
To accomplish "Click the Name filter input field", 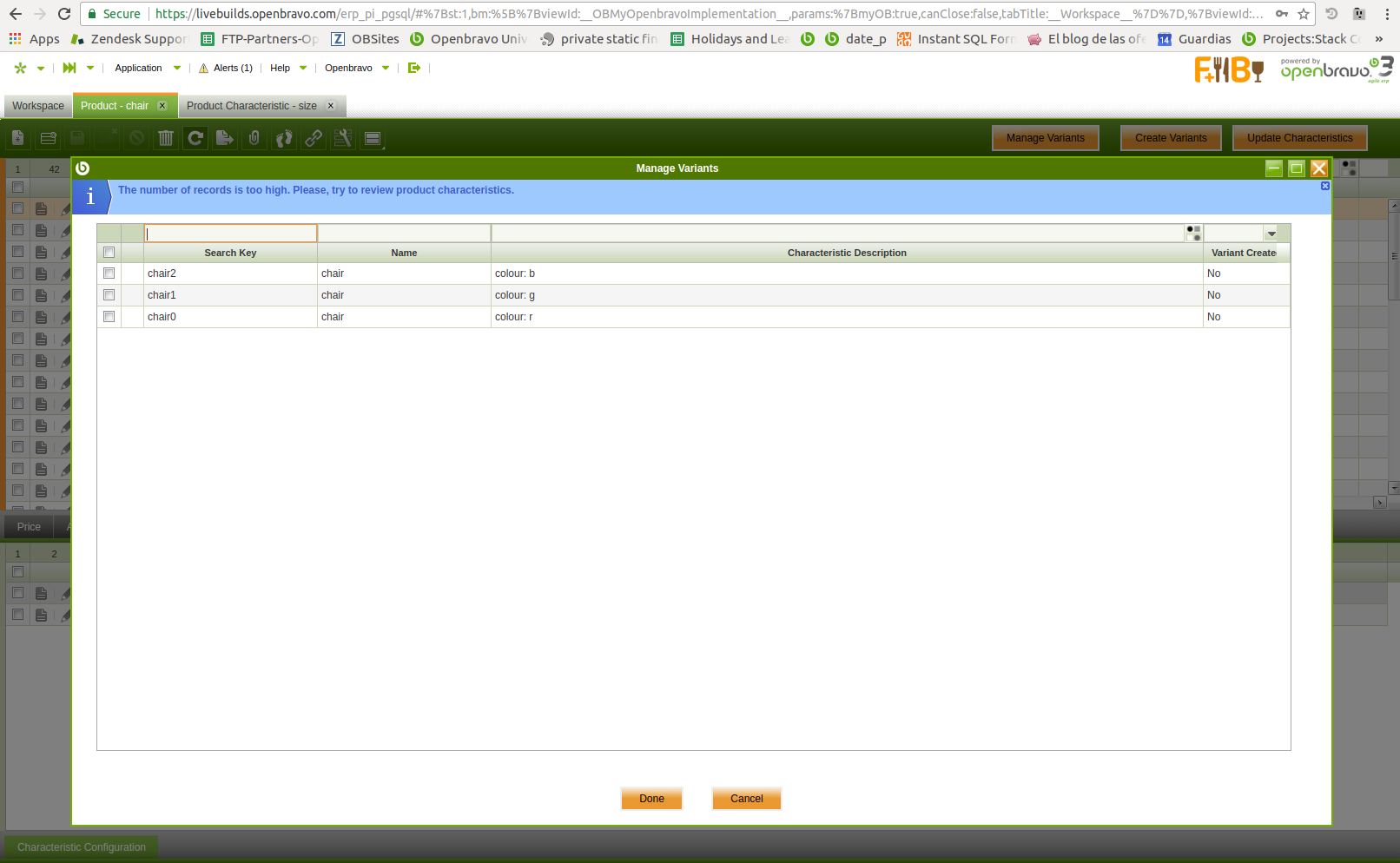I will click(404, 234).
